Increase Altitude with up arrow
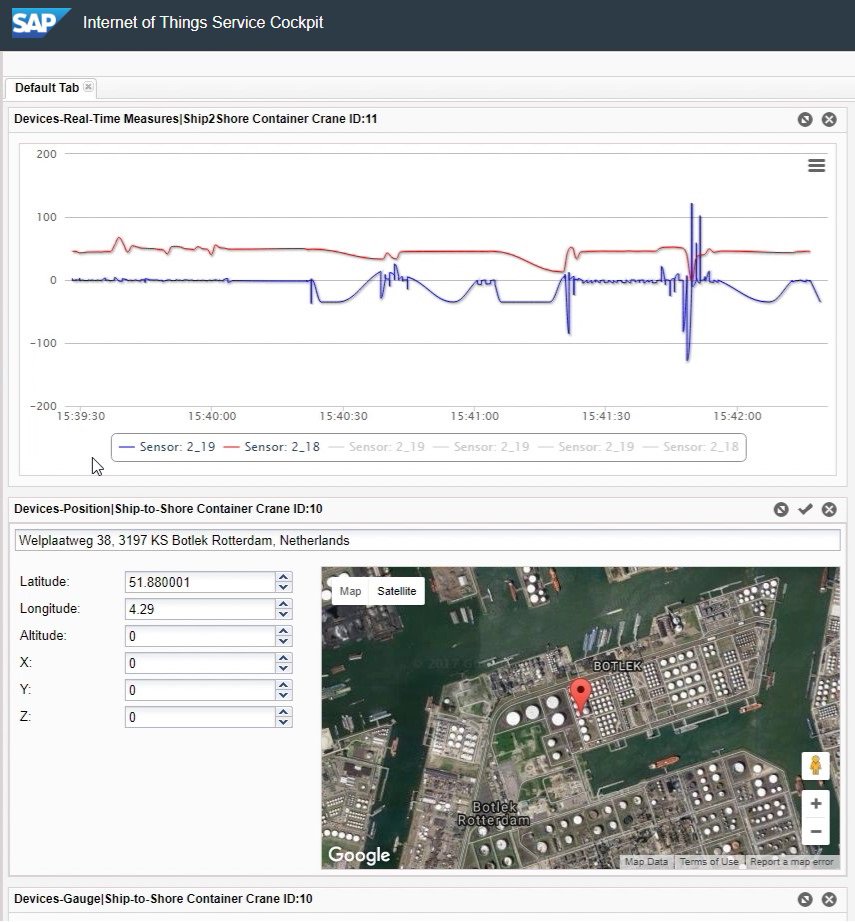Screen dimensions: 855x922 click(283, 632)
